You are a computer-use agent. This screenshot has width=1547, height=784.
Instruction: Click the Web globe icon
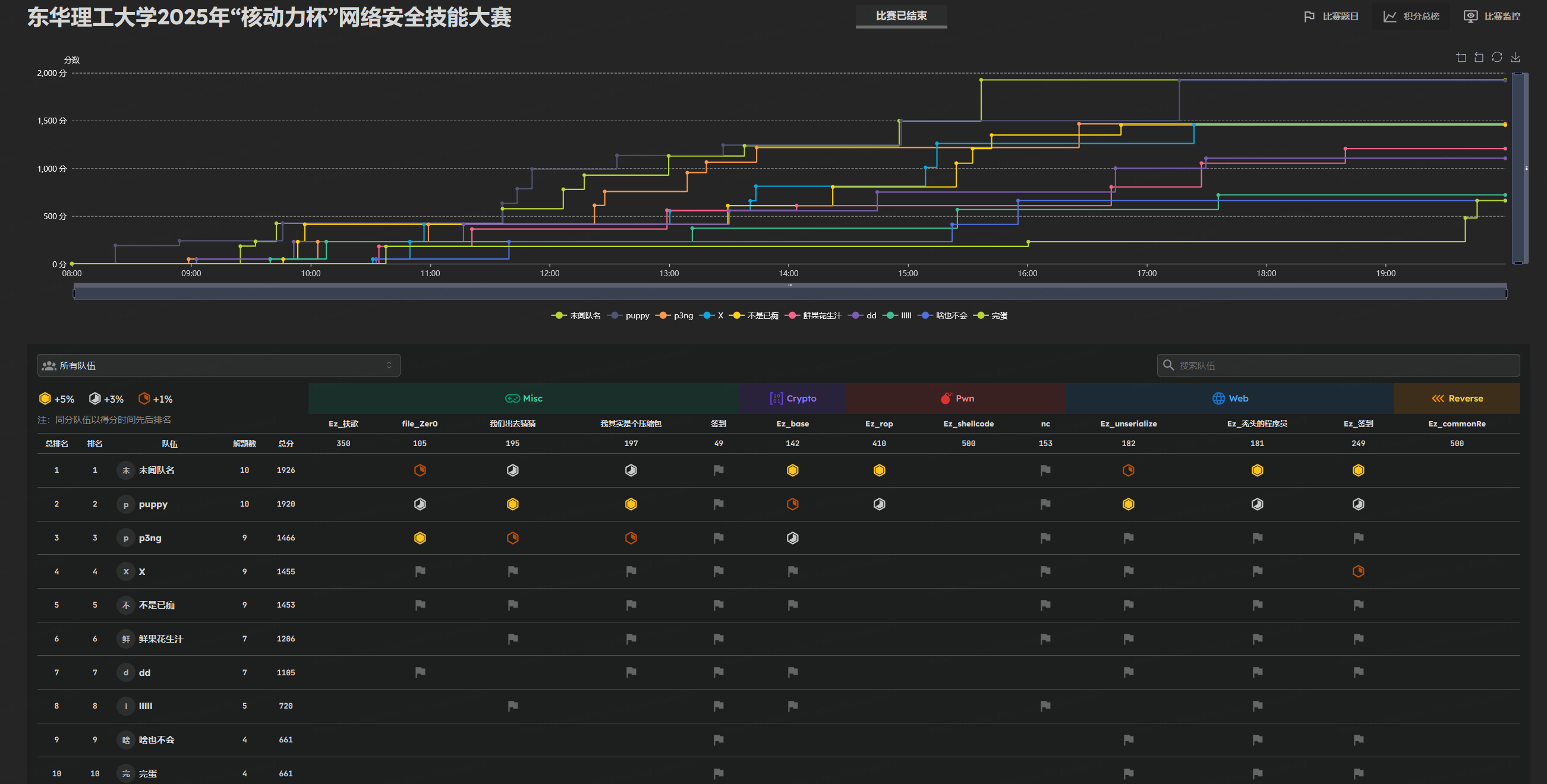click(x=1218, y=399)
